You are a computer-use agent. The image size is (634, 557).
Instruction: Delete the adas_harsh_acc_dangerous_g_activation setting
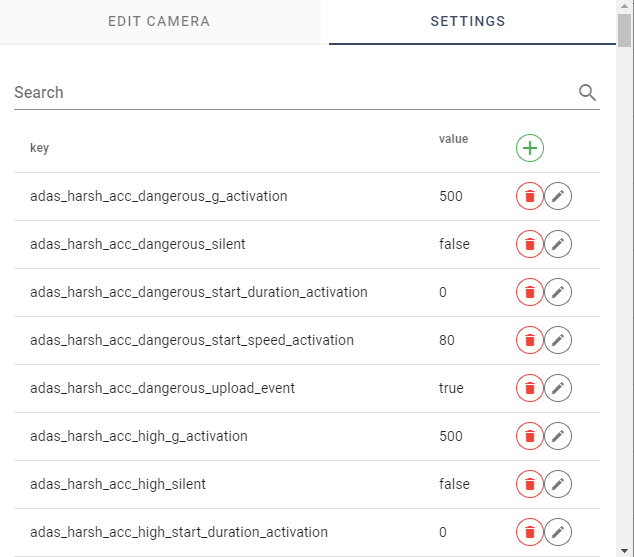coord(529,197)
